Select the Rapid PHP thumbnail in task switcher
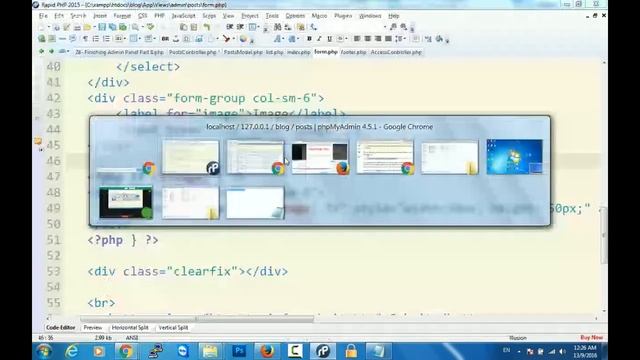The height and width of the screenshot is (360, 640). point(191,157)
